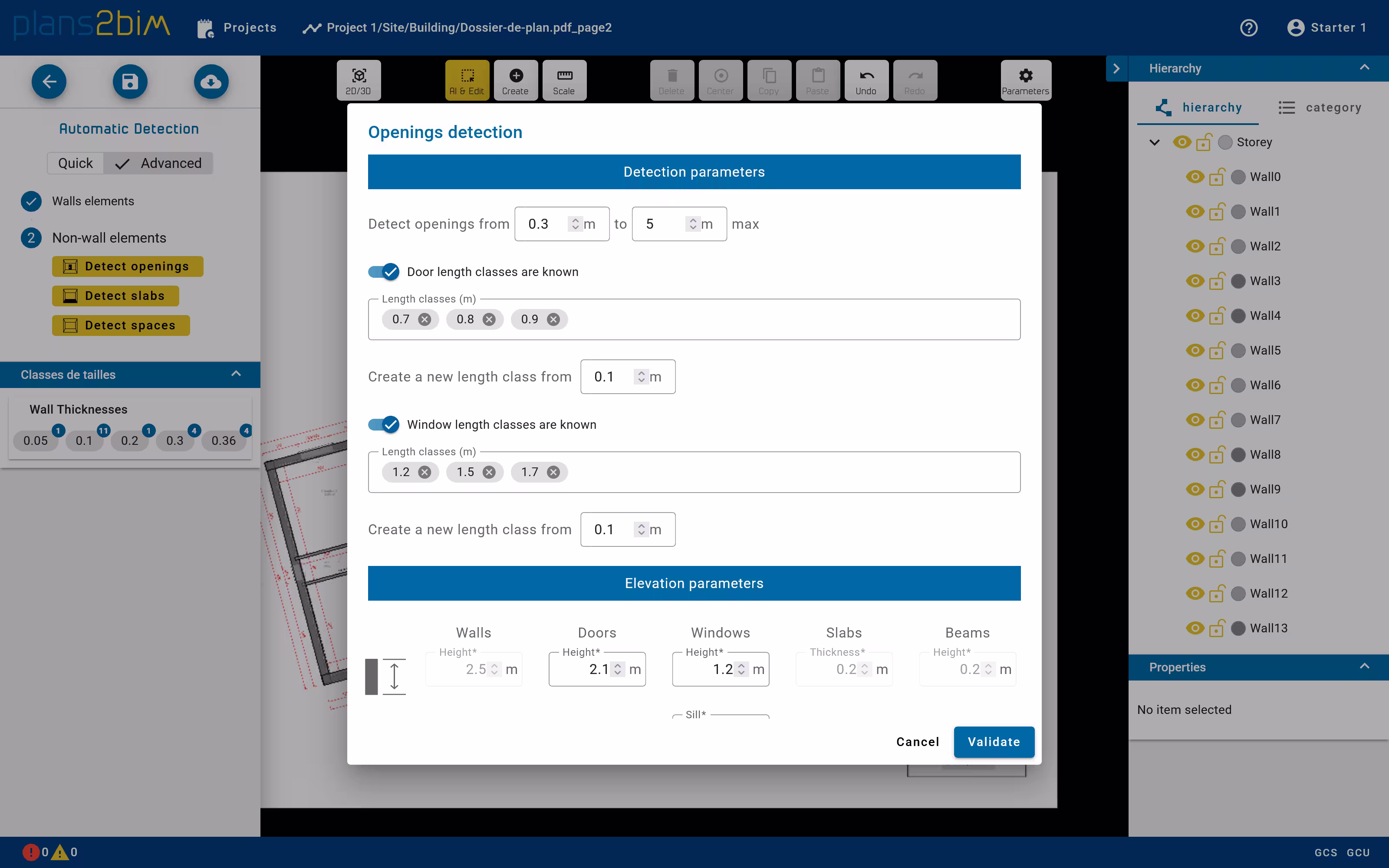Increment the door height stepper

(618, 665)
